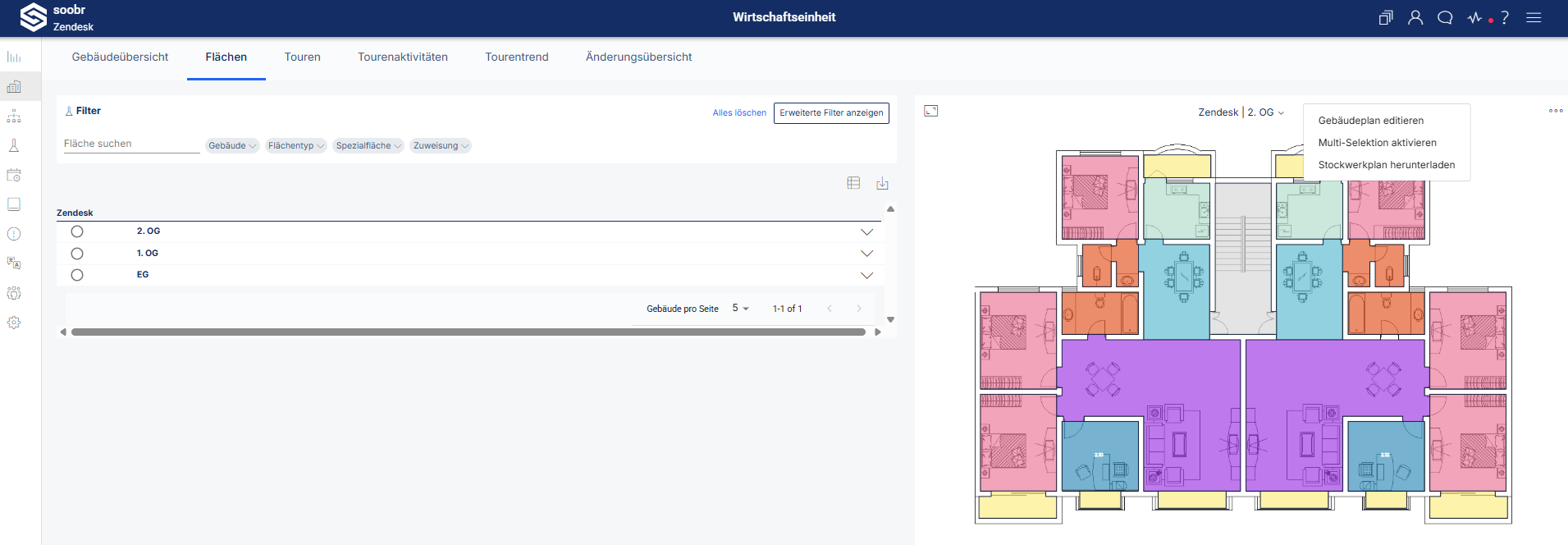
Task: Click the three-dots floor plan options
Action: click(x=1556, y=111)
